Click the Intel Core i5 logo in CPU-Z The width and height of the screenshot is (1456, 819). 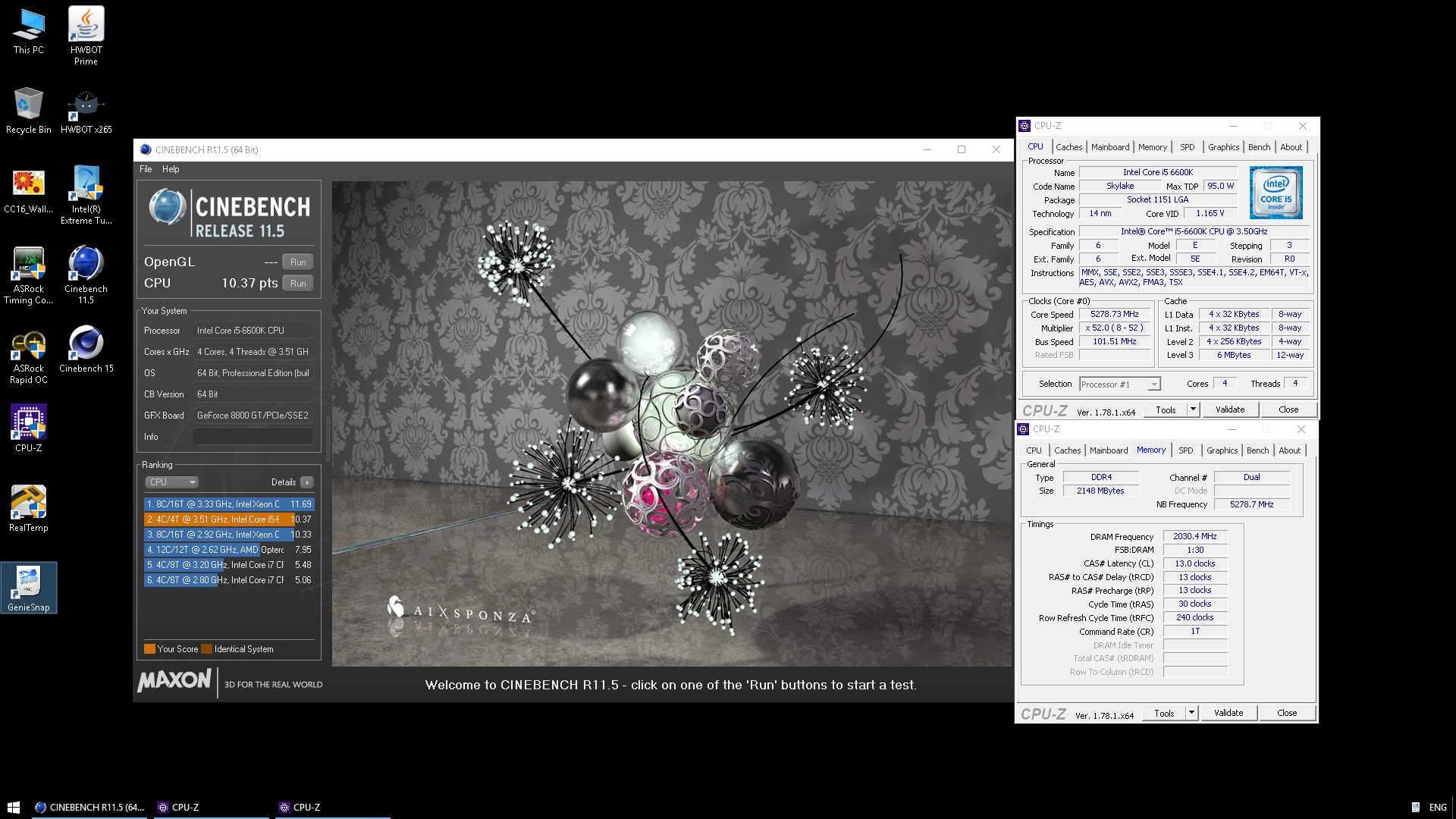pos(1276,193)
